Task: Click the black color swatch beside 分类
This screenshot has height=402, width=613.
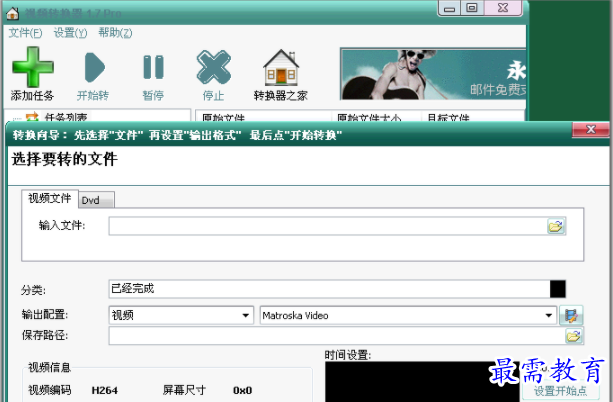Action: (557, 289)
